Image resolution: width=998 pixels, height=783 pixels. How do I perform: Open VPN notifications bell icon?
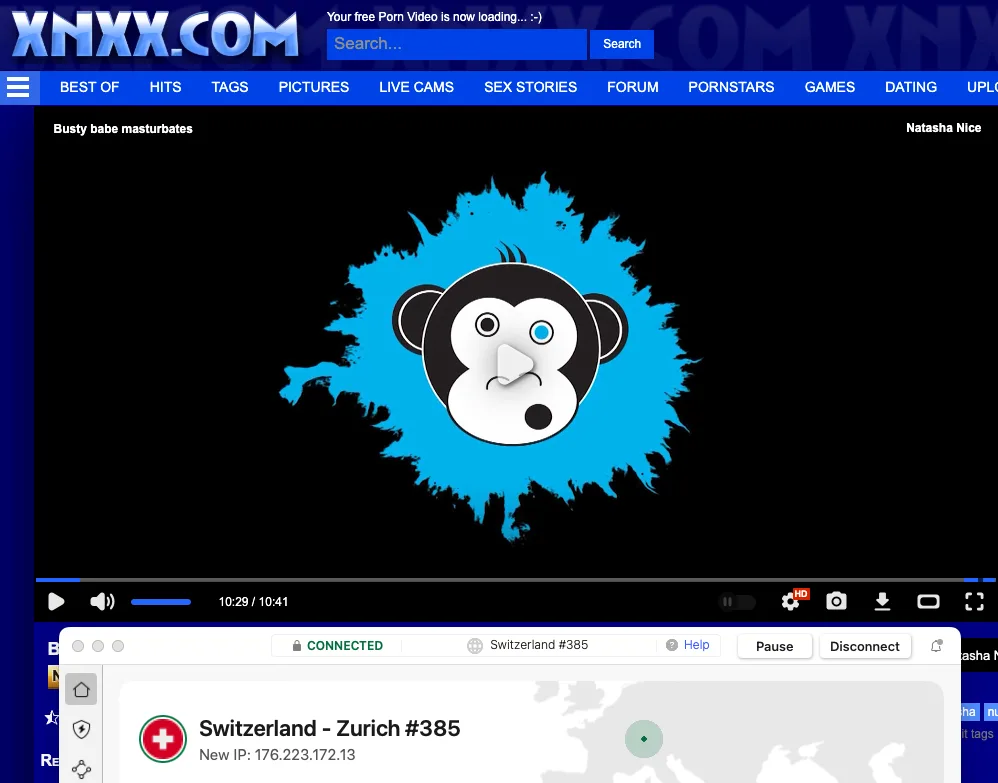point(936,645)
